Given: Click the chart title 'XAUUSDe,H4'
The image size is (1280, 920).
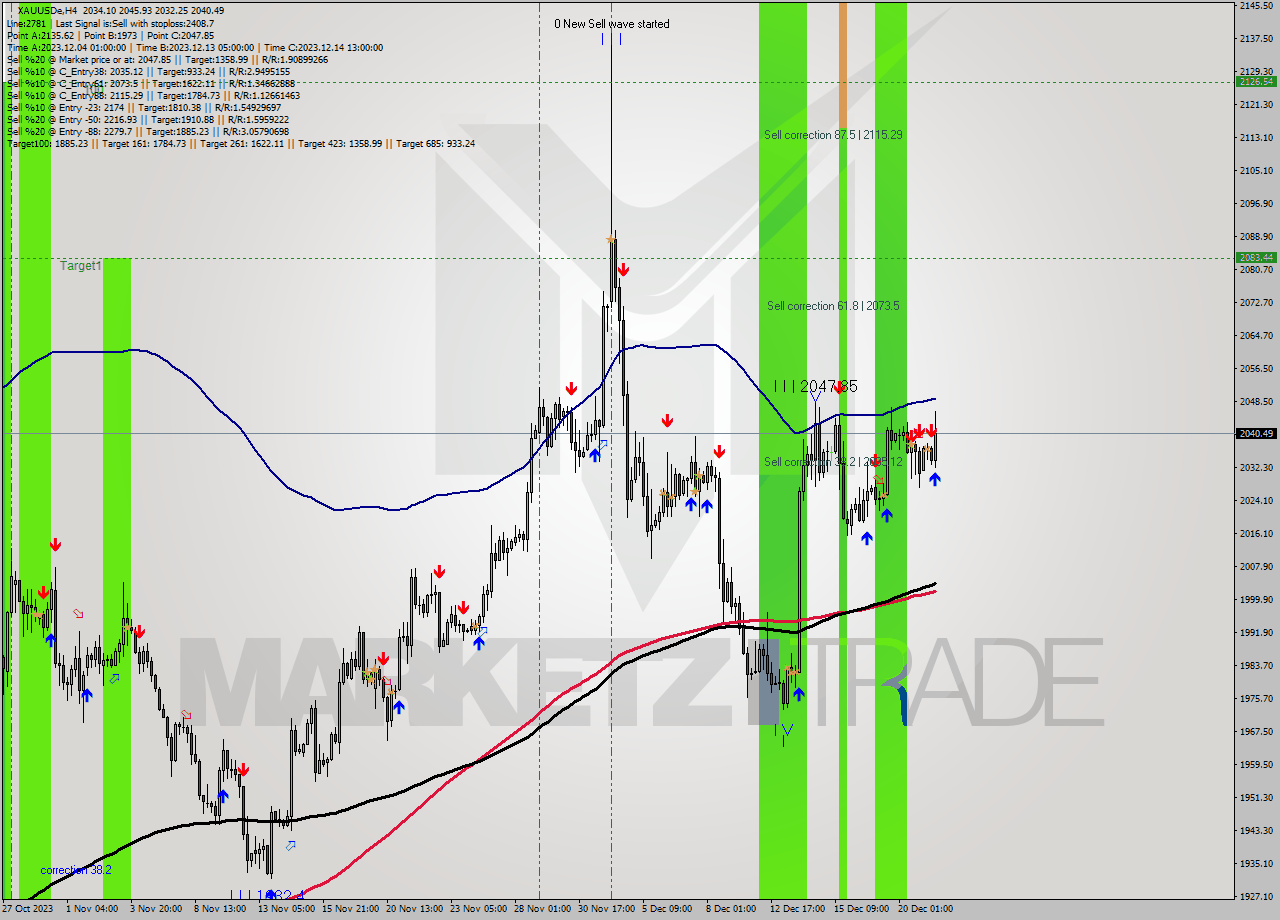Looking at the screenshot, I should coord(45,10).
